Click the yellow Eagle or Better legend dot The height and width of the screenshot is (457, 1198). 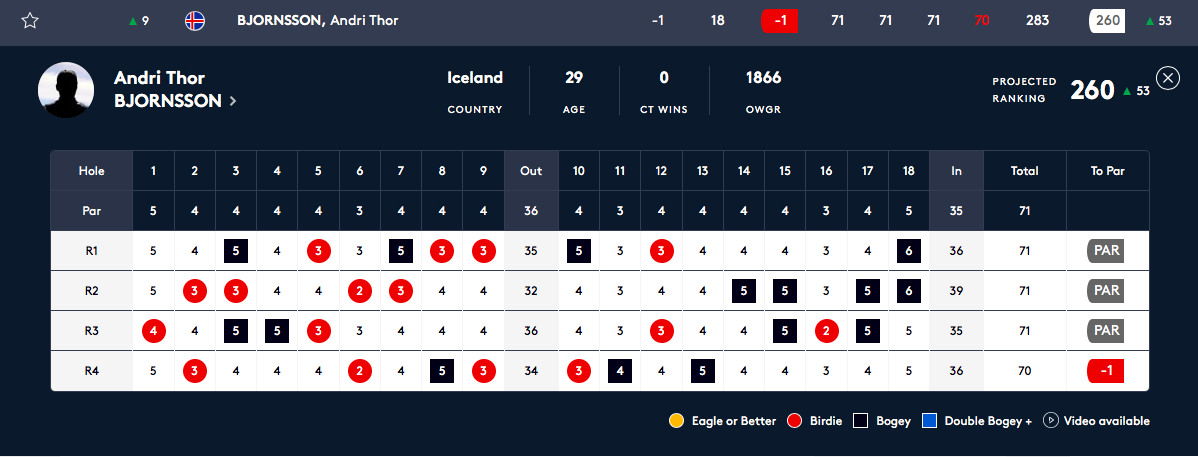pos(676,420)
